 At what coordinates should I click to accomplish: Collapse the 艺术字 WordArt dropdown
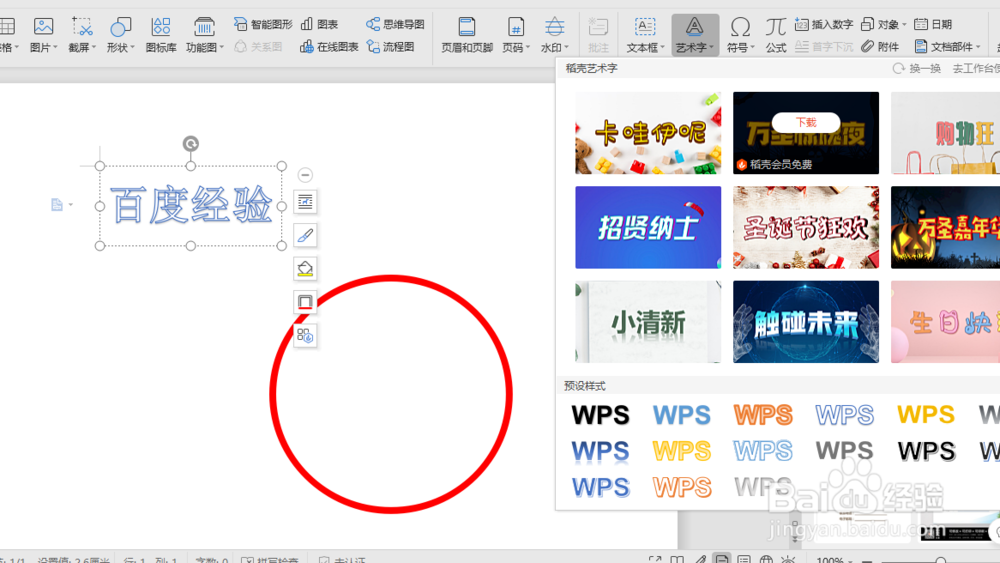pyautogui.click(x=711, y=47)
